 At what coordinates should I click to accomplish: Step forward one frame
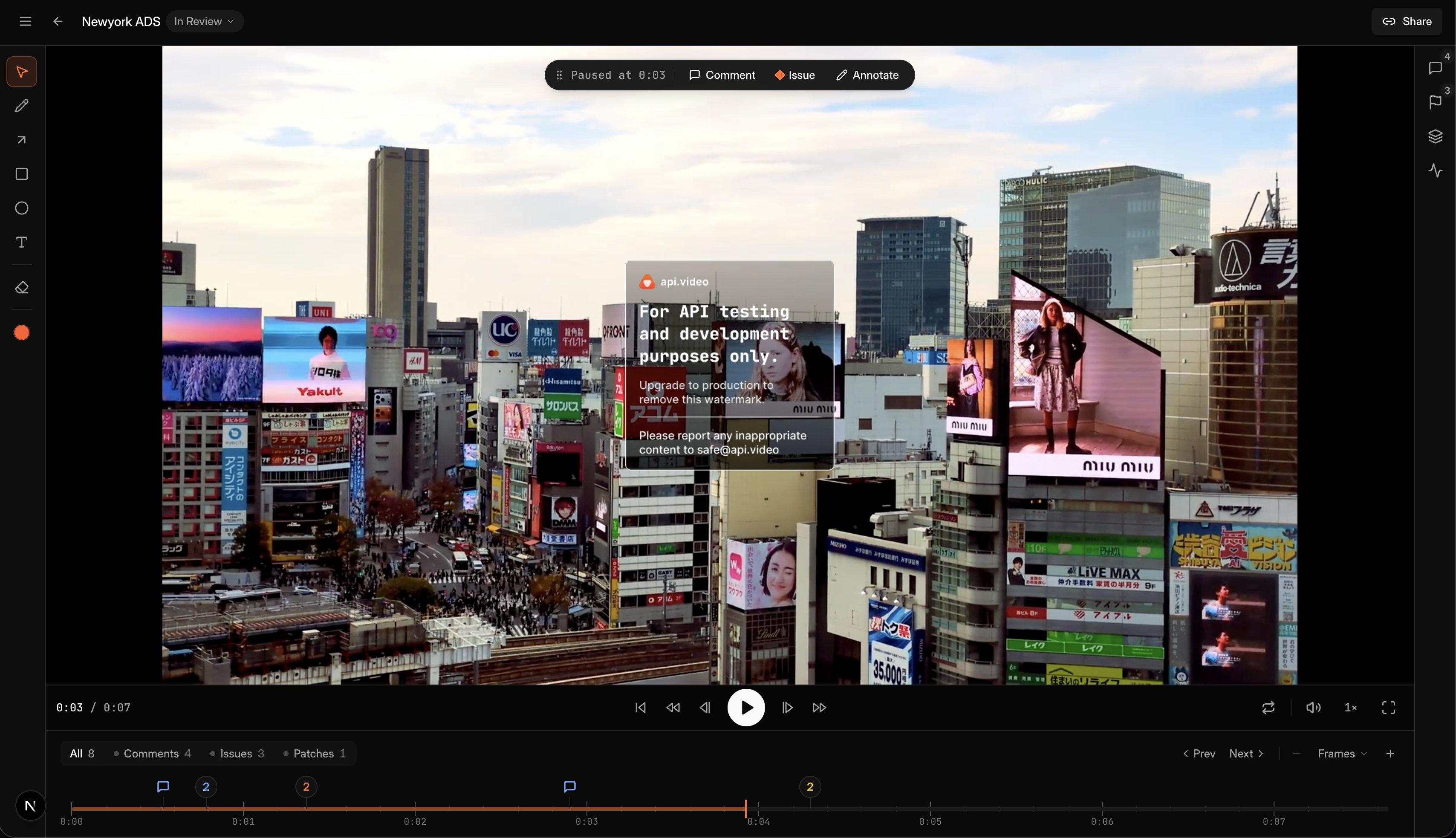pyautogui.click(x=787, y=707)
